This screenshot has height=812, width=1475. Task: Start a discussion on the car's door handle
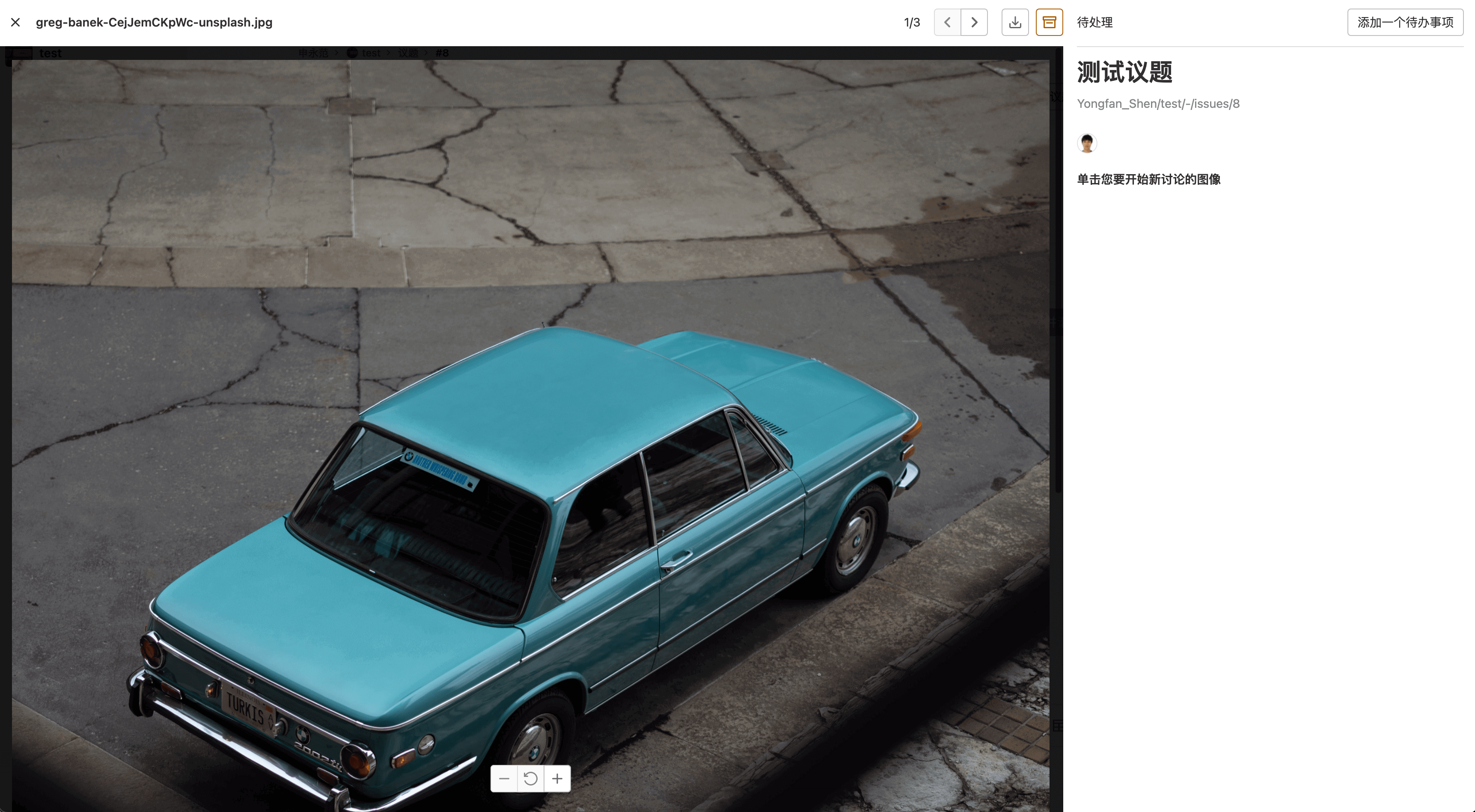click(676, 560)
